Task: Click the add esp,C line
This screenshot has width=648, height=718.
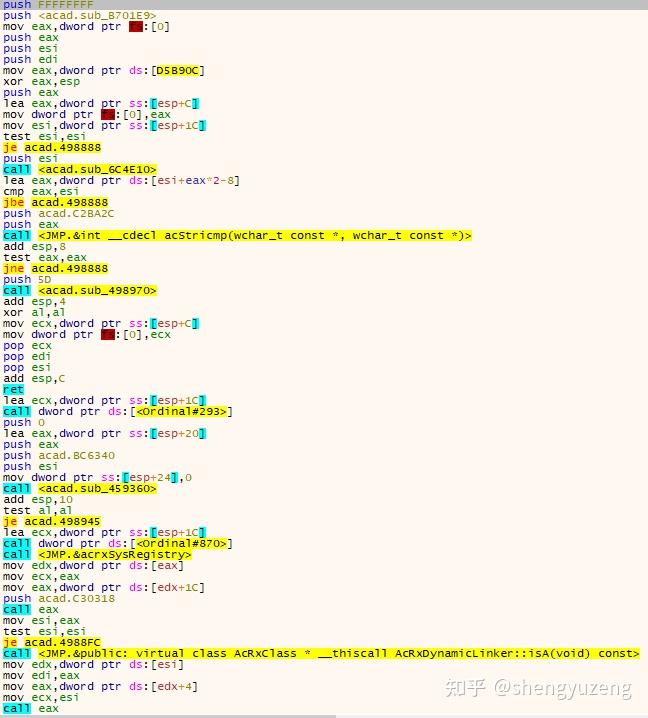Action: click(x=34, y=378)
